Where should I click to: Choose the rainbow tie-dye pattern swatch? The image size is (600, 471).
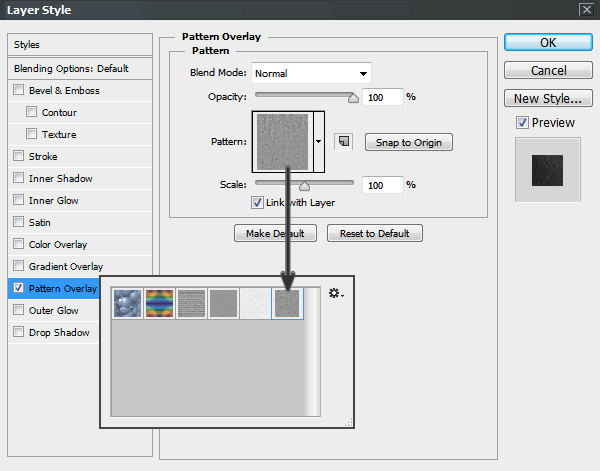(x=160, y=304)
